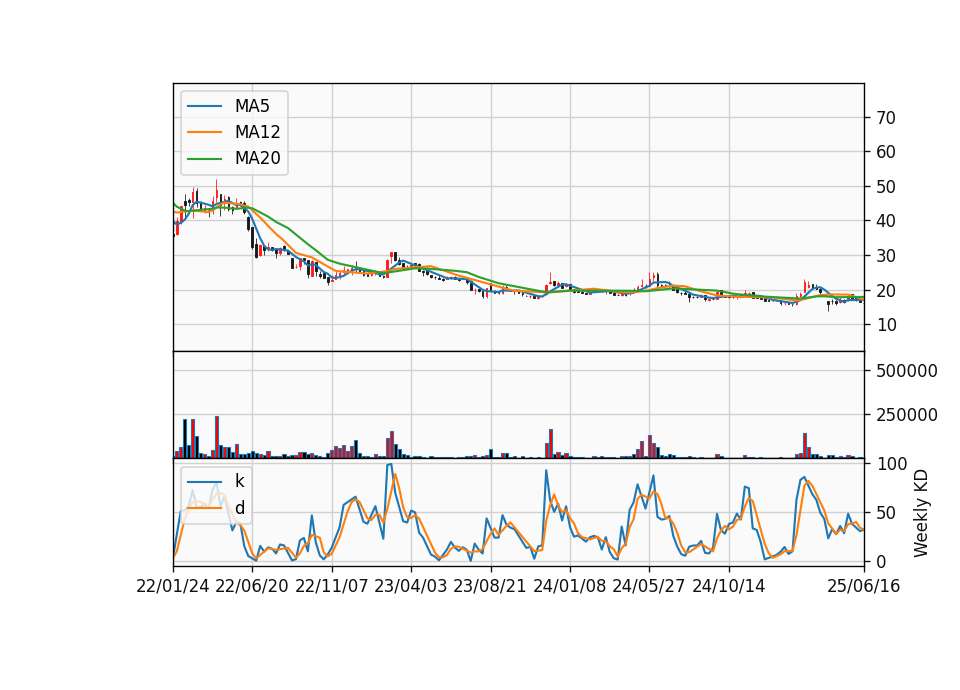Screen dimensions: 960x690
Task: Click the 24/10/14 date label
Action: tap(729, 586)
